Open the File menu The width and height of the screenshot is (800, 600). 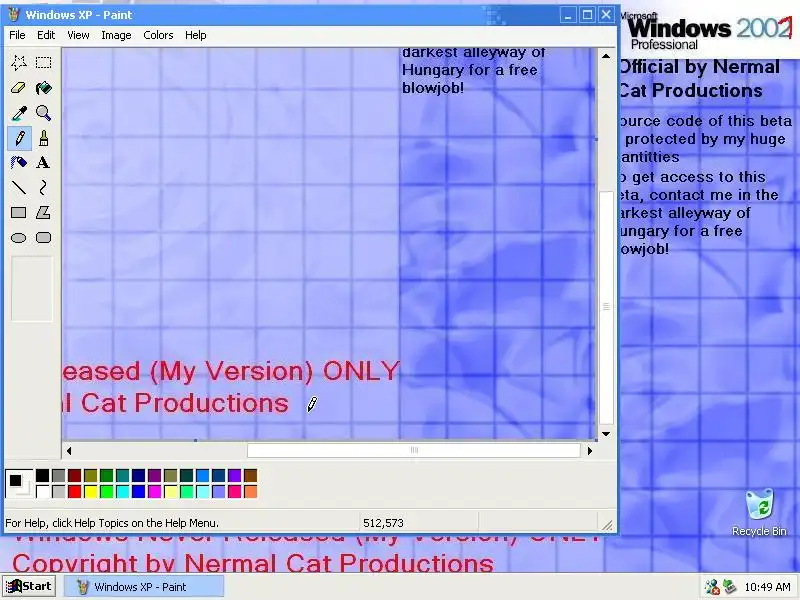click(17, 35)
